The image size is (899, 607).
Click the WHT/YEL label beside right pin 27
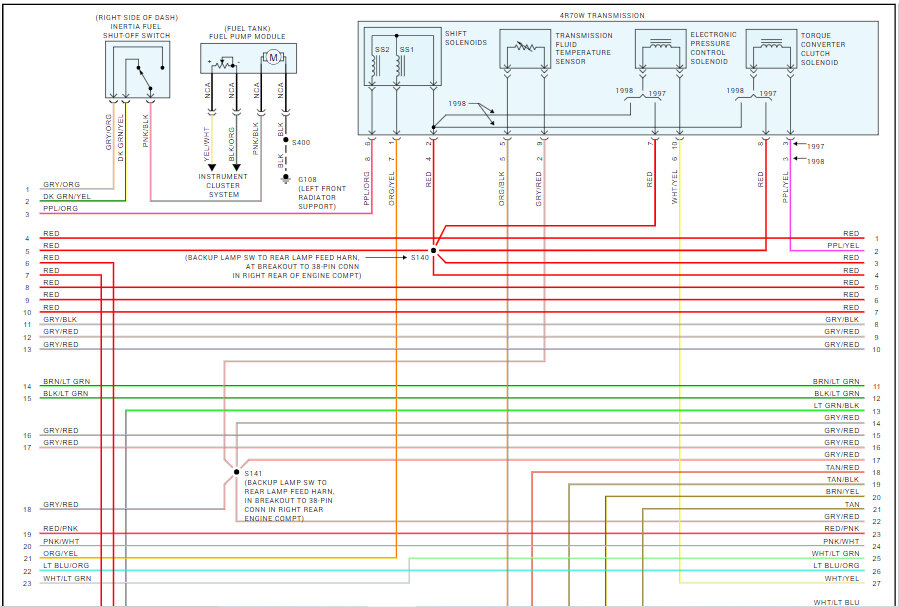pyautogui.click(x=842, y=579)
